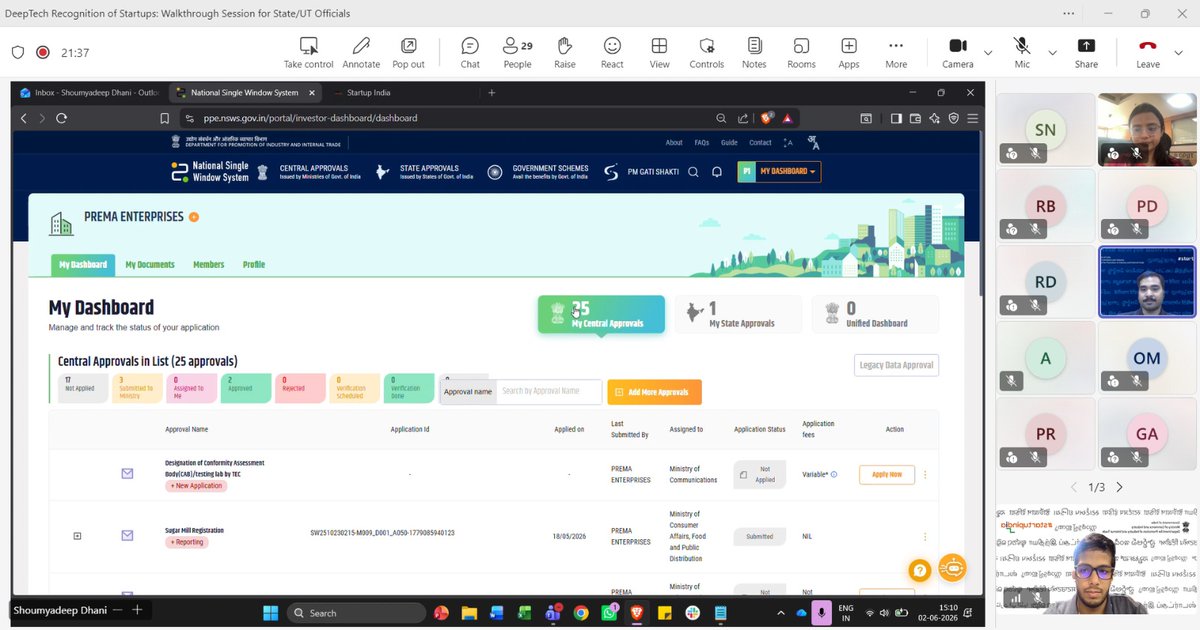Select the Unified Dashboard card
This screenshot has height=630, width=1200.
[875, 315]
